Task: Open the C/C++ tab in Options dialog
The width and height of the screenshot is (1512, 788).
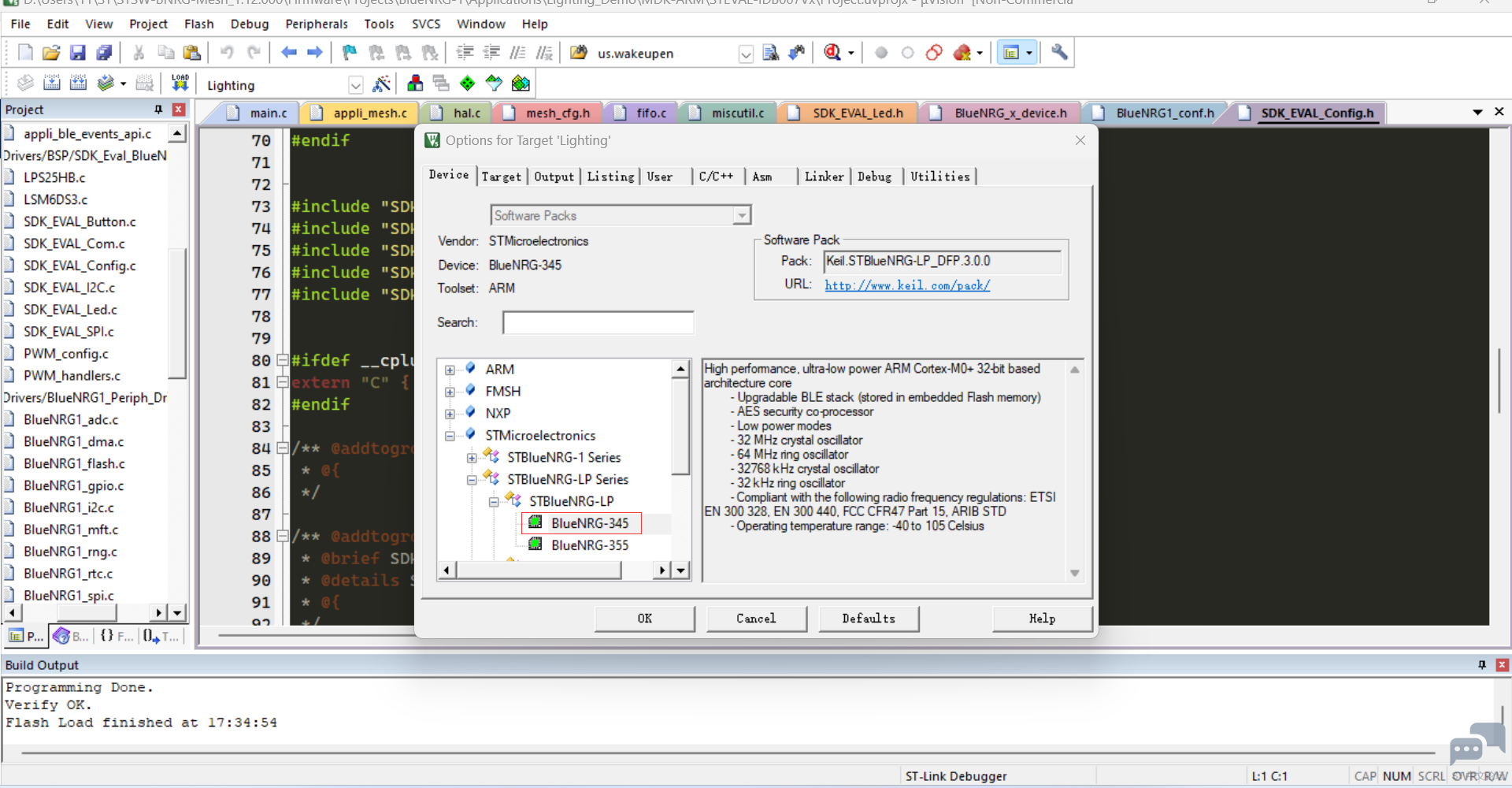Action: (x=717, y=177)
